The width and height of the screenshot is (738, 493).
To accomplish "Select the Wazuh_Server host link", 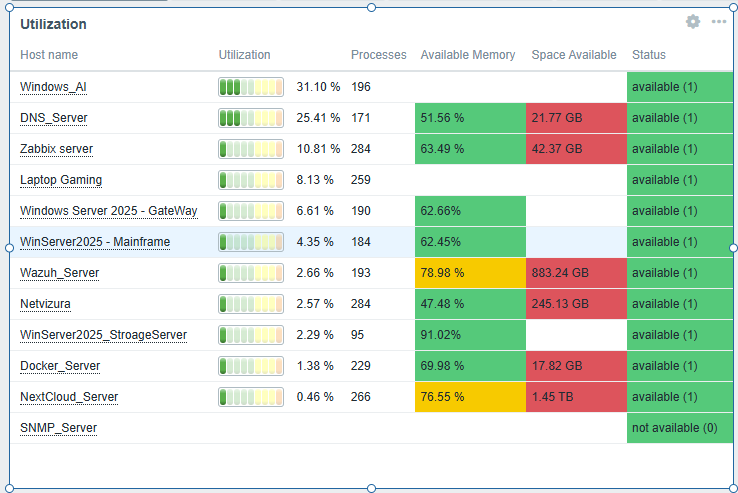I will point(60,273).
